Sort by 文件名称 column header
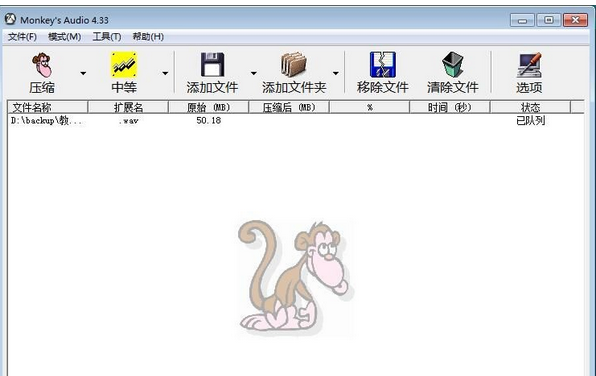 [x=48, y=108]
